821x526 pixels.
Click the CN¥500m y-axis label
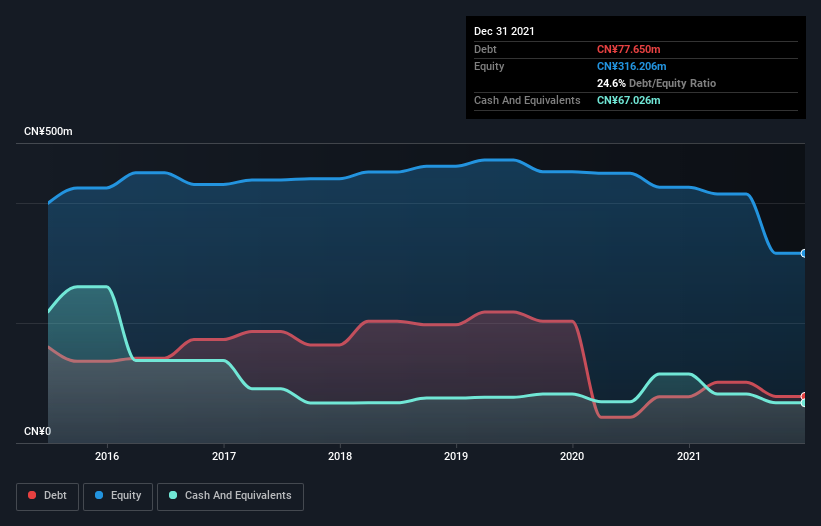pyautogui.click(x=48, y=131)
